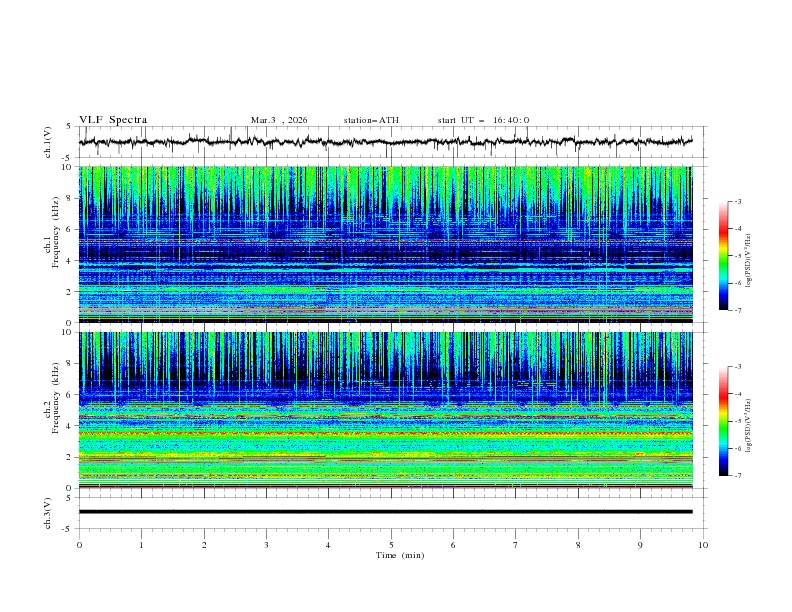Screen dimensions: 792x612
Task: Click the ch.1 "Frequency (kHz)" axis label
Action: [56, 233]
